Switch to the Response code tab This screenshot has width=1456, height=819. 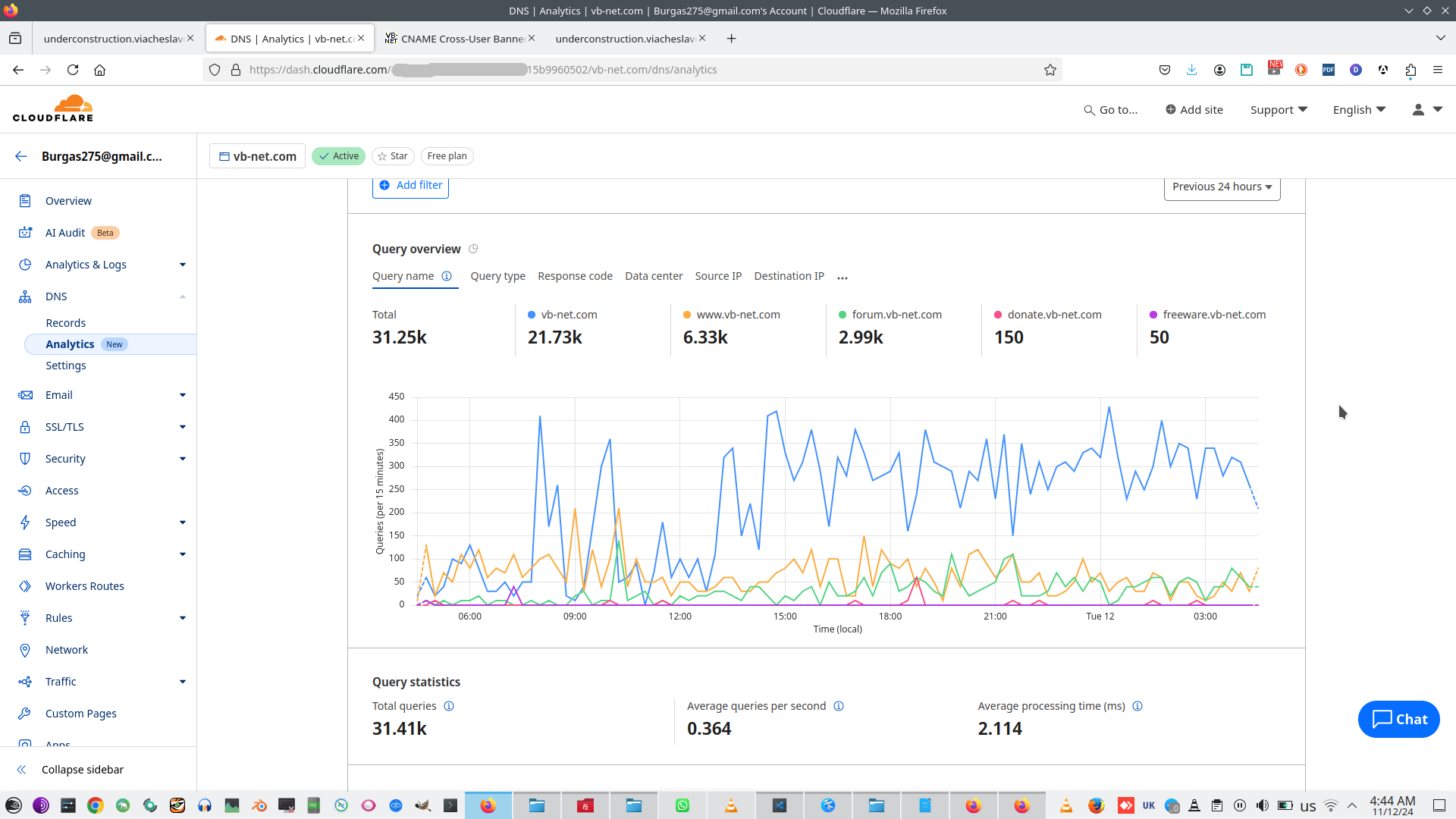coord(575,276)
